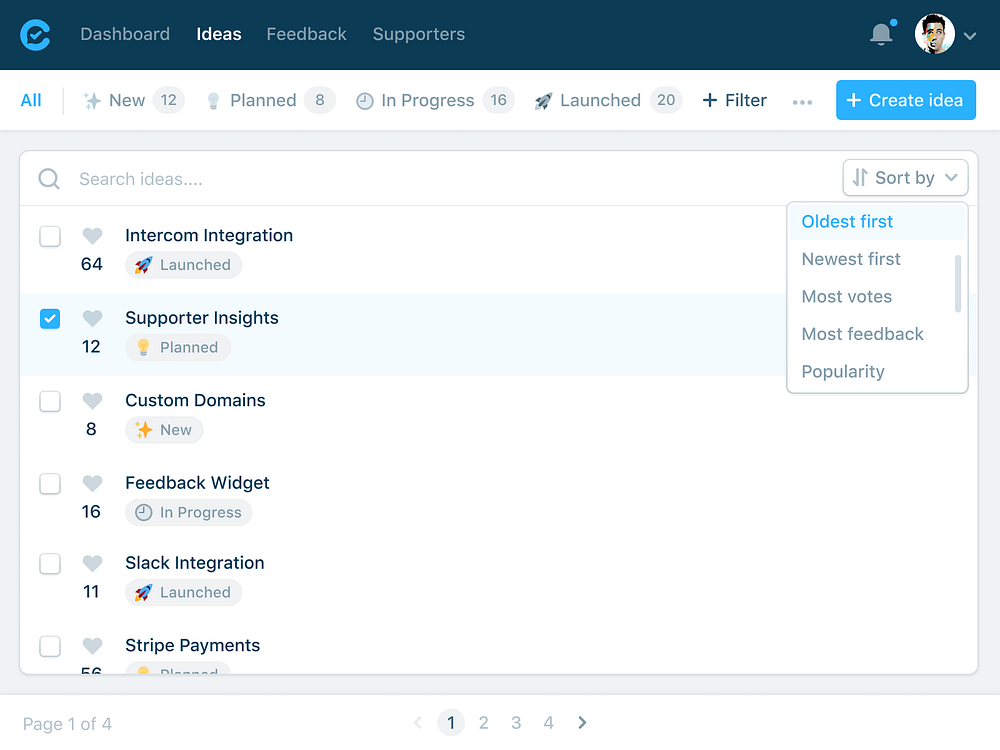Click the app logo in the navbar

36,35
